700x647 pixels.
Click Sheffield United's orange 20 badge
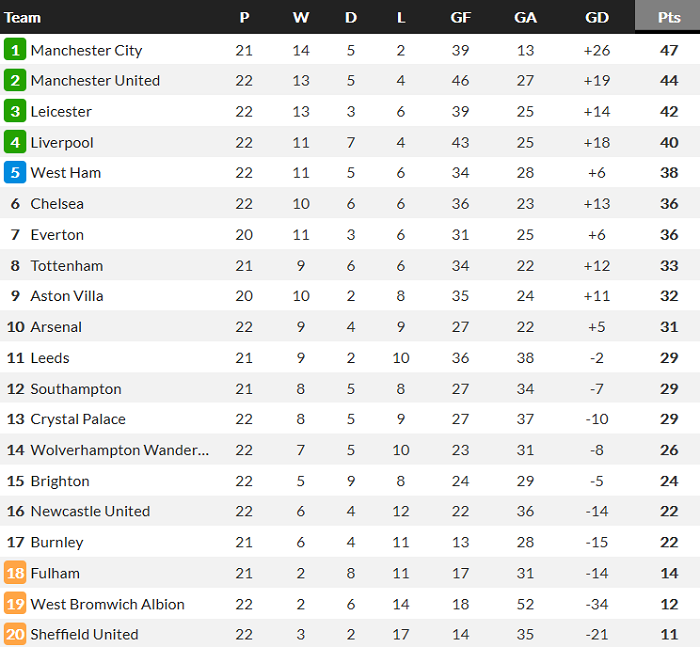(x=15, y=634)
